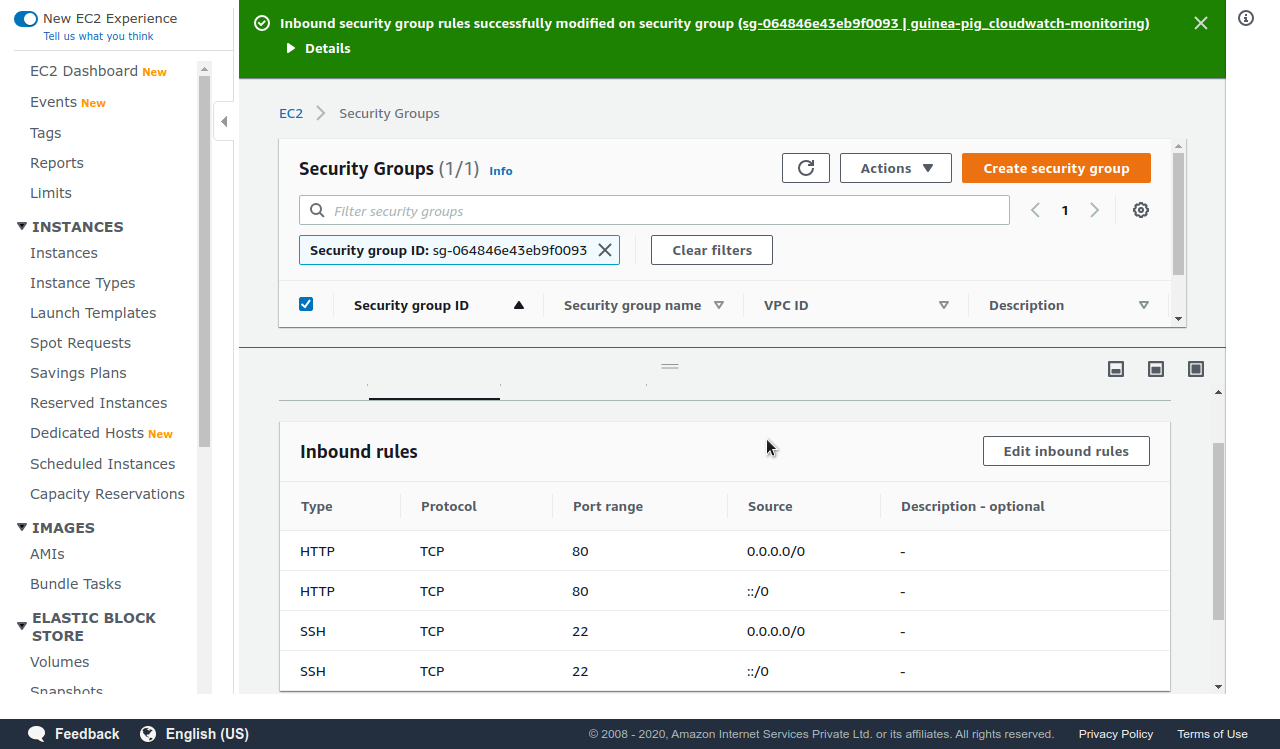
Task: Remove the security group ID filter
Action: (605, 250)
